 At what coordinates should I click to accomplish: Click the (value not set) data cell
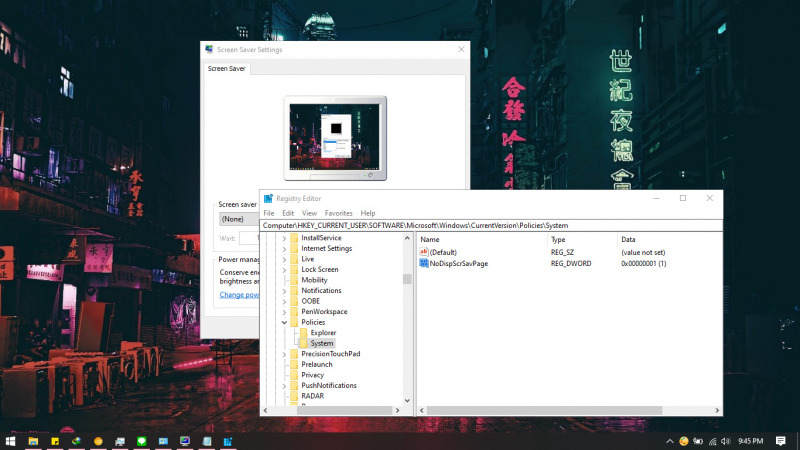[x=643, y=252]
